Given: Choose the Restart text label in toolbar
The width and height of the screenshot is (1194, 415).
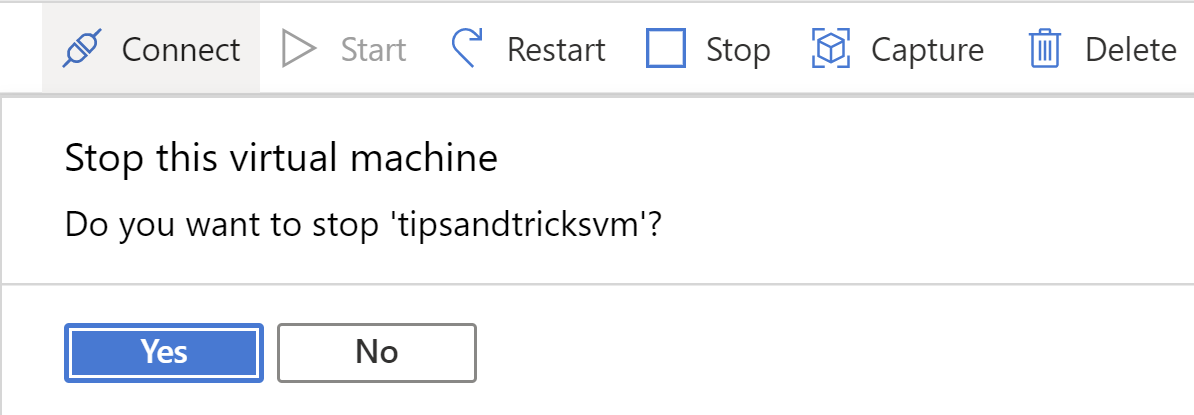Looking at the screenshot, I should [x=557, y=50].
